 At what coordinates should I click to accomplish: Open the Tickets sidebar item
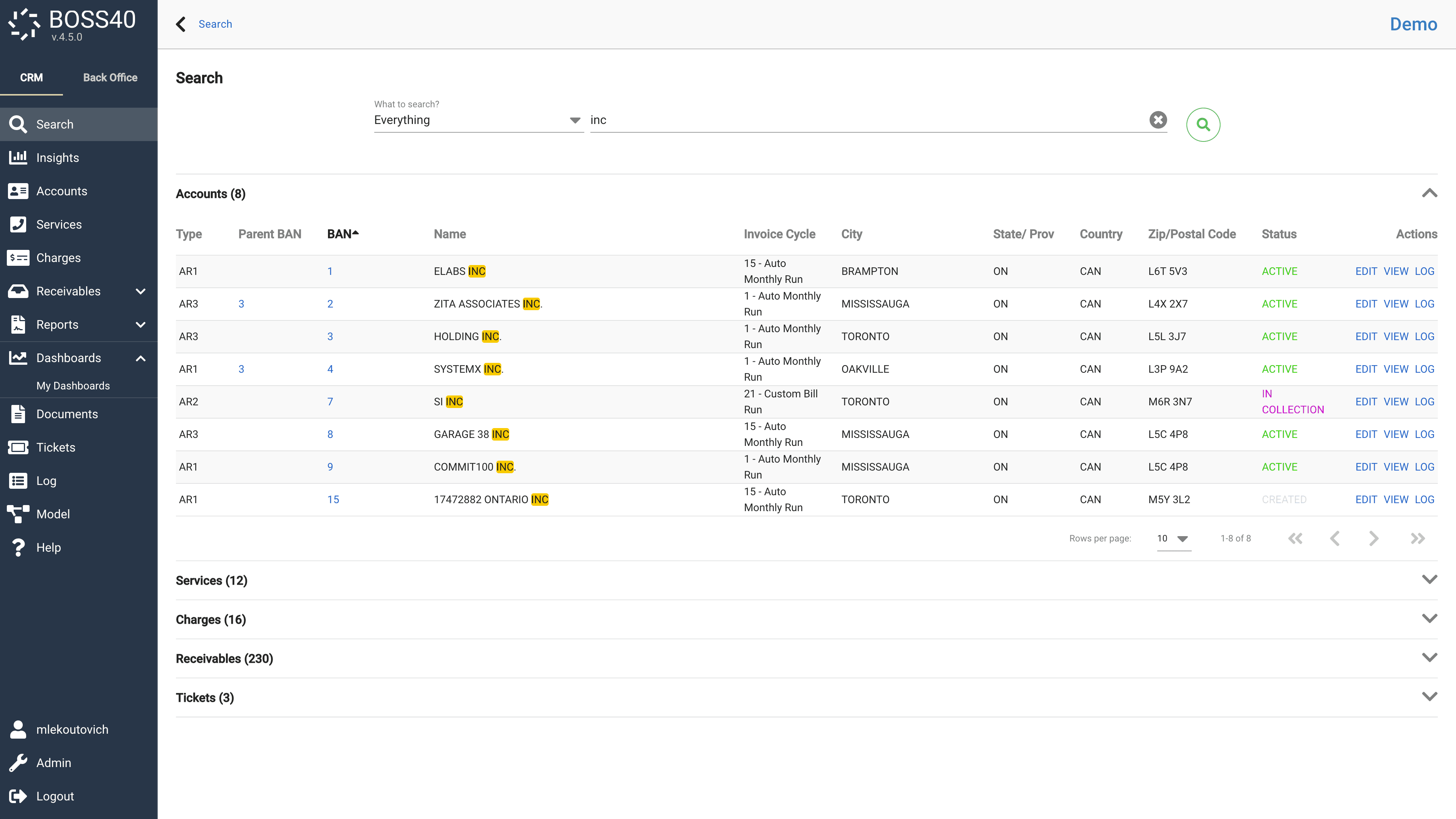pyautogui.click(x=55, y=447)
